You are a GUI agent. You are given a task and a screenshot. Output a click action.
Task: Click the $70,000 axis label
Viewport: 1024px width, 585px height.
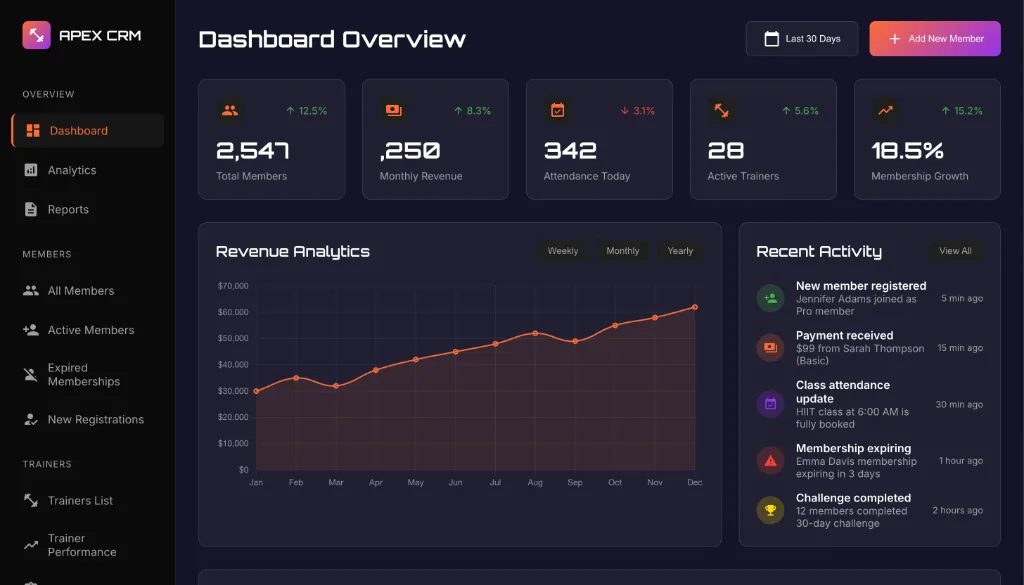232,286
